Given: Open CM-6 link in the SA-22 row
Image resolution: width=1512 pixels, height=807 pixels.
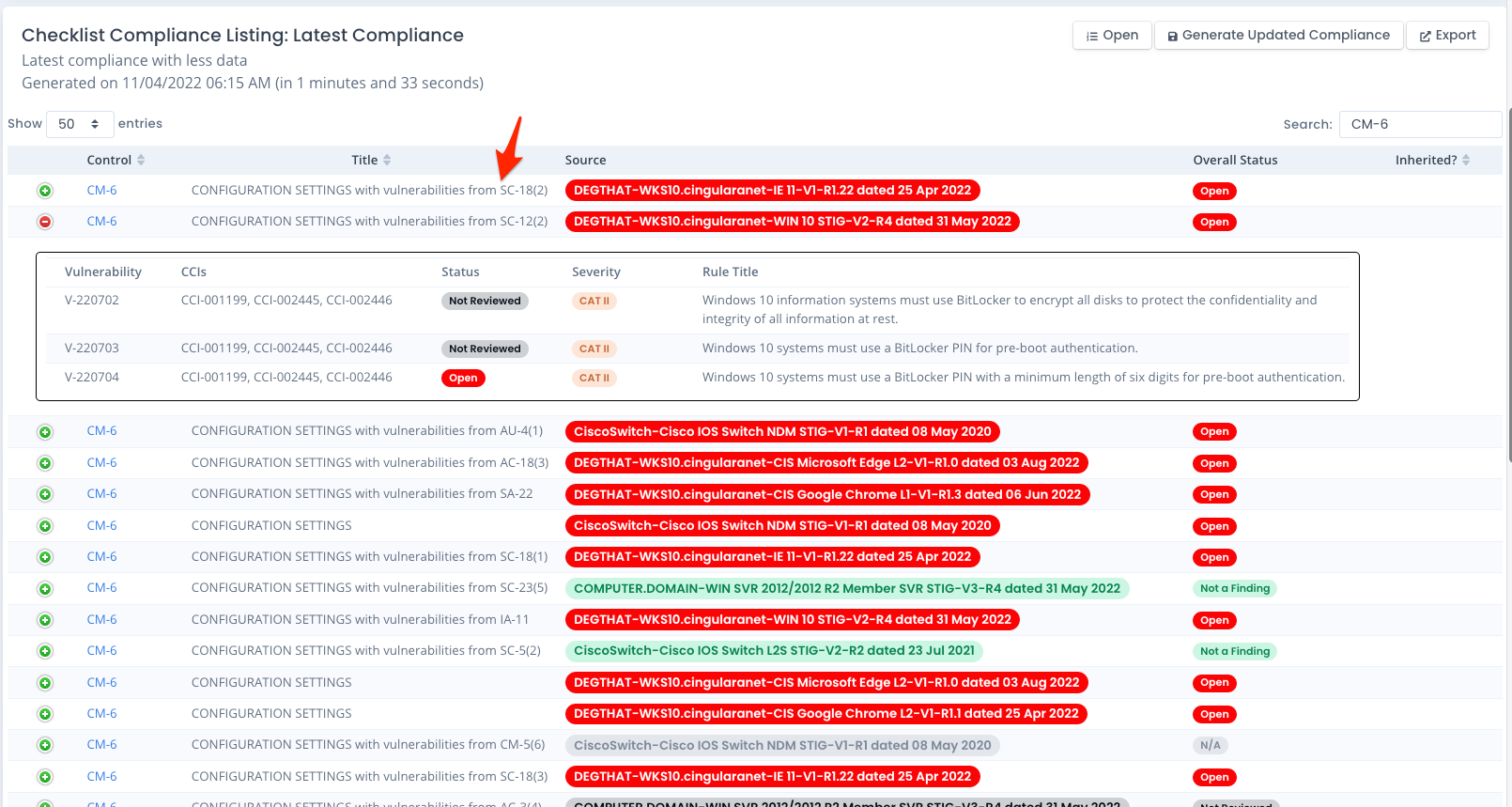Looking at the screenshot, I should click(x=101, y=493).
